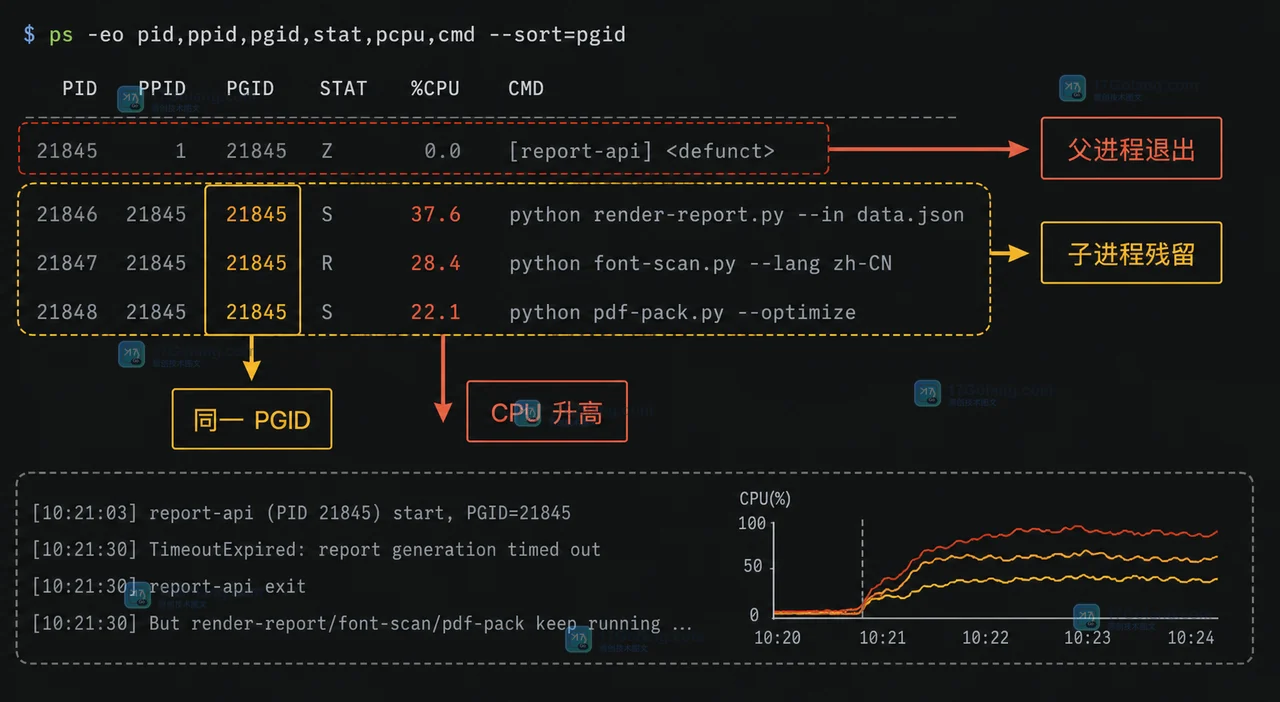Click the [report-api] <defunct> command
The image size is (1280, 702).
(641, 151)
